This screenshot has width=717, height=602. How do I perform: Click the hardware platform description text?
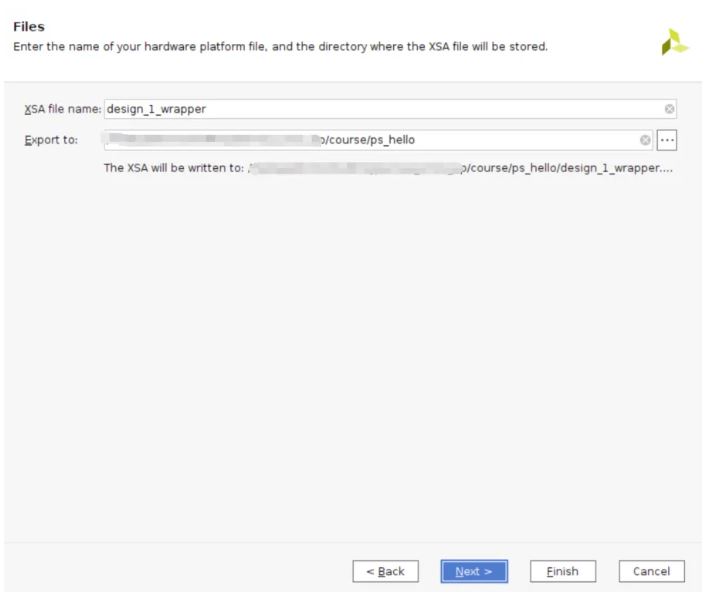pos(280,46)
